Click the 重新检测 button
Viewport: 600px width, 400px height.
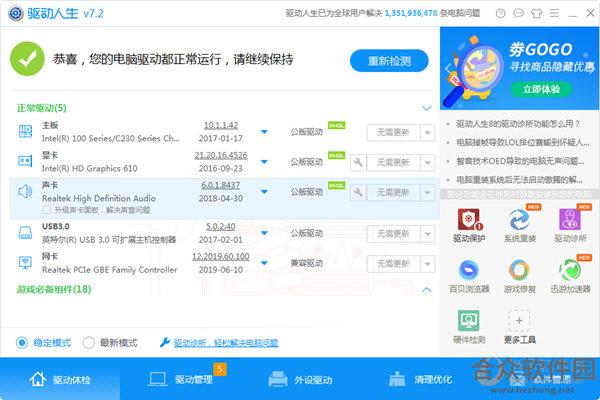tap(389, 61)
